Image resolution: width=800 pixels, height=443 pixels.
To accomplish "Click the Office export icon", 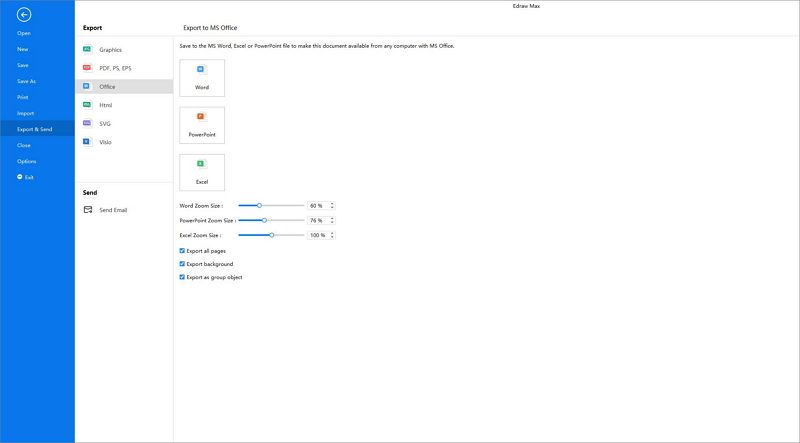I will click(87, 86).
